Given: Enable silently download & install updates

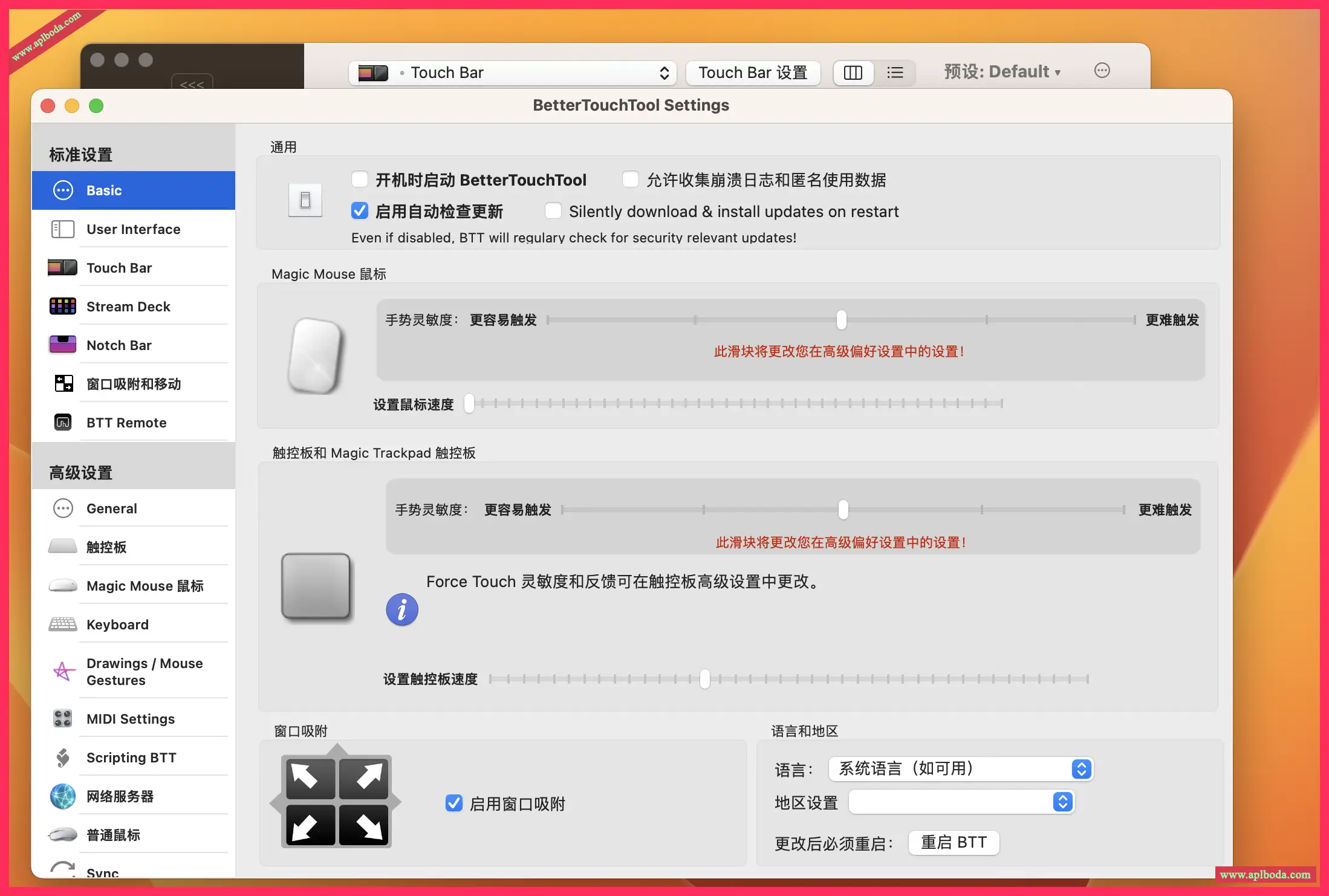Looking at the screenshot, I should click(553, 210).
